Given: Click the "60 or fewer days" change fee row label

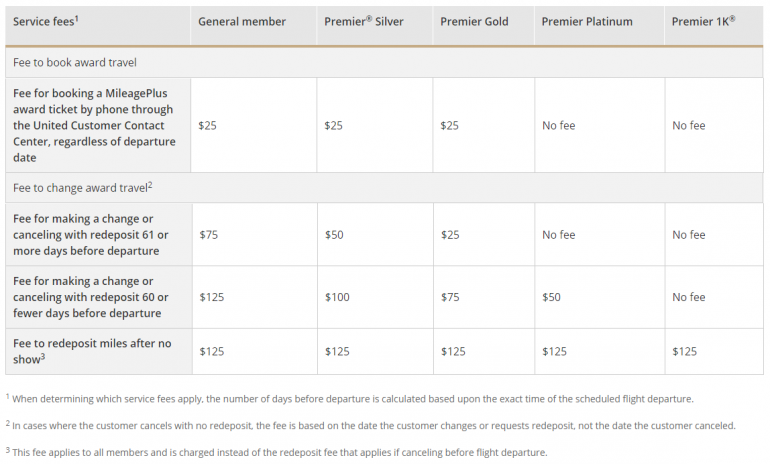Looking at the screenshot, I should (x=91, y=297).
